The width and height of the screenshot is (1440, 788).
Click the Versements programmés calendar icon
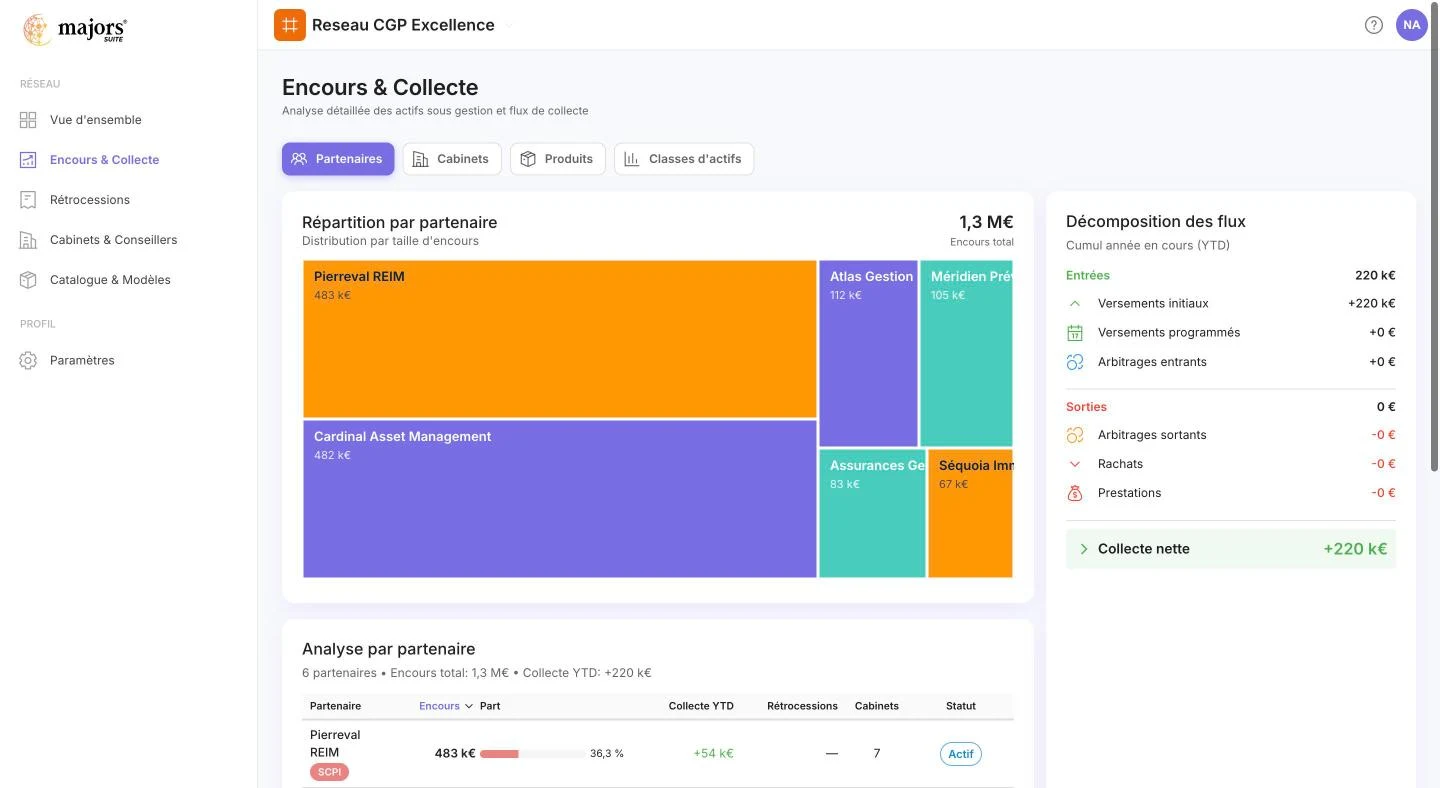(x=1075, y=333)
